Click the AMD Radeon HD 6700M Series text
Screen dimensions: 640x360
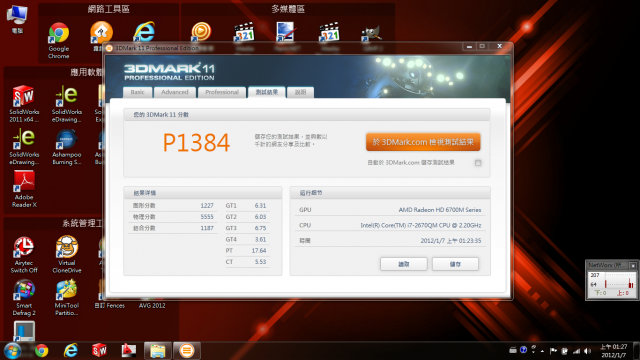pos(440,210)
